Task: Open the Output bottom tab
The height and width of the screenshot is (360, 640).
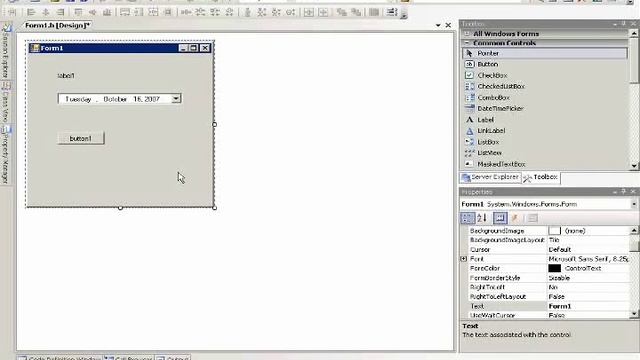Action: (173, 358)
